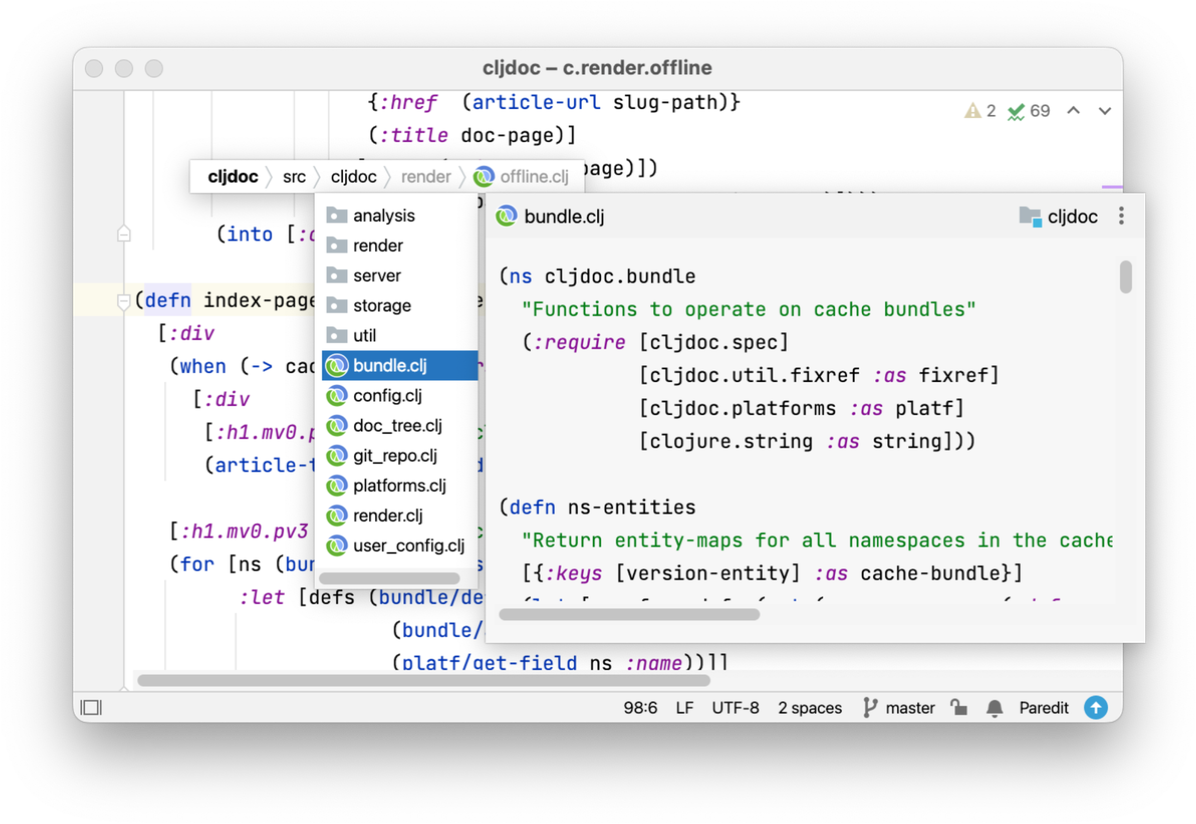
Task: Click the file list popup horizontal scrollbar
Action: (389, 578)
